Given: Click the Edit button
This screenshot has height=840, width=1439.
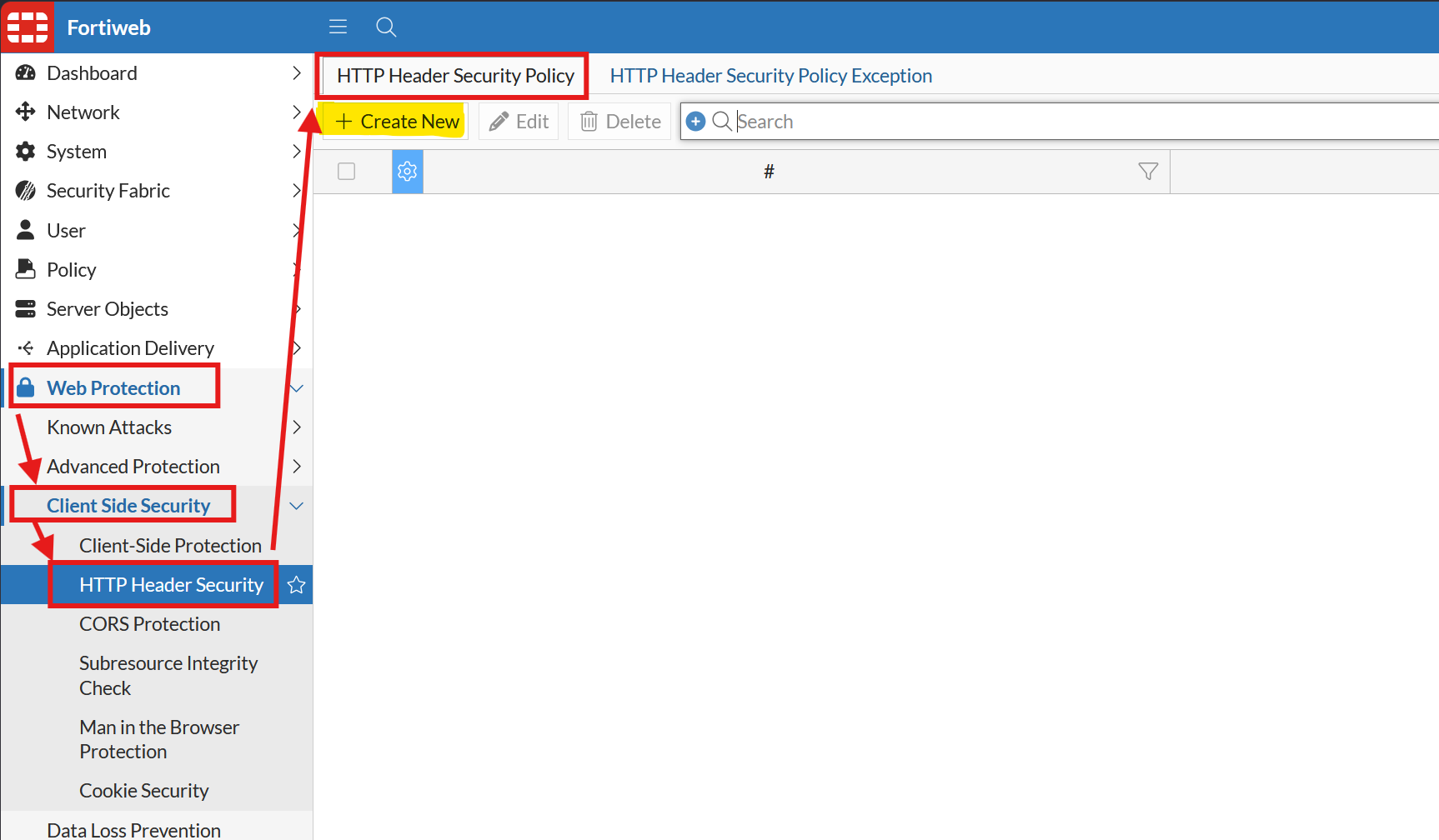Looking at the screenshot, I should [x=519, y=122].
